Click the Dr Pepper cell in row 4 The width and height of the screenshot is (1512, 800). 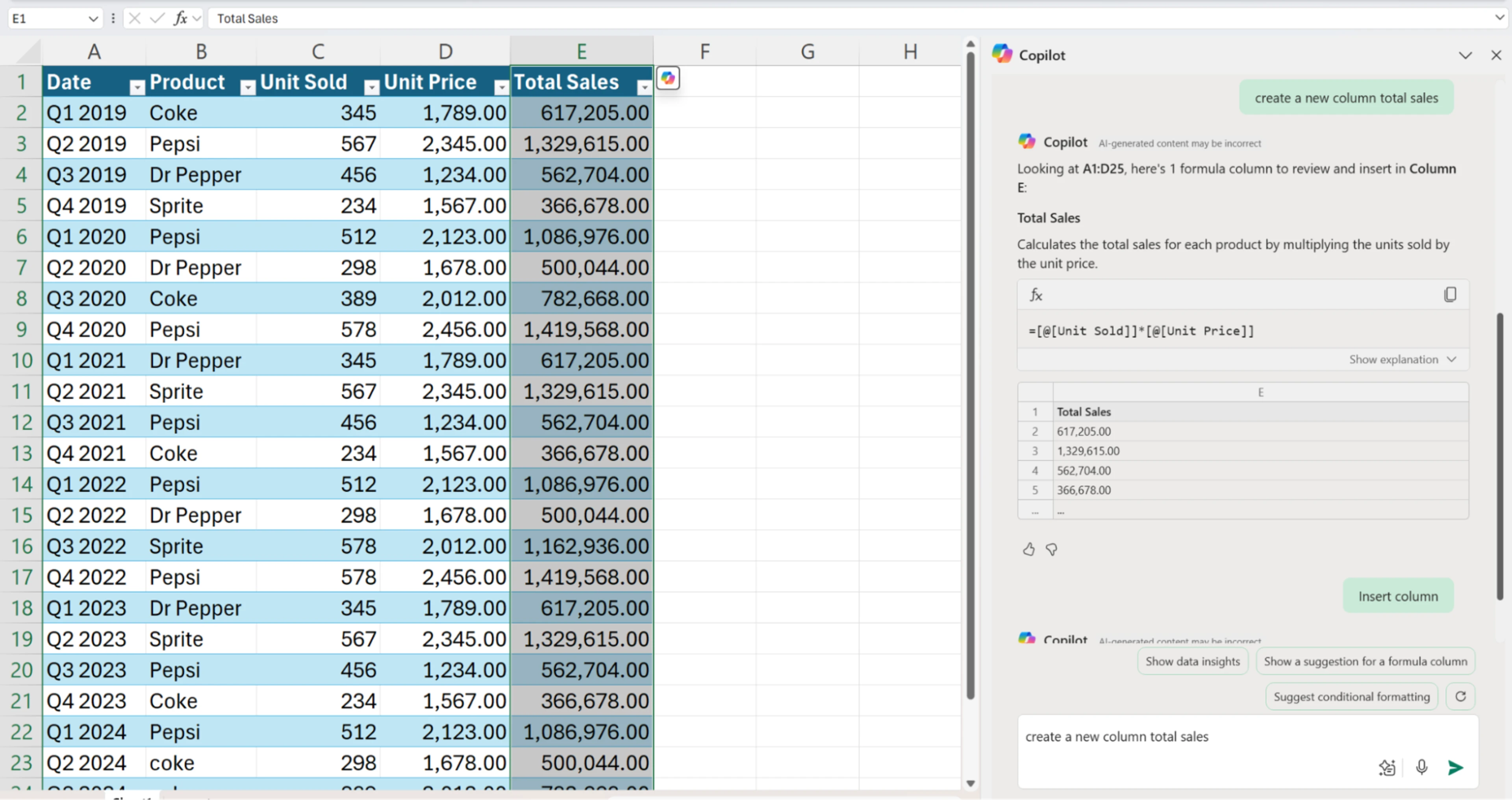point(201,174)
